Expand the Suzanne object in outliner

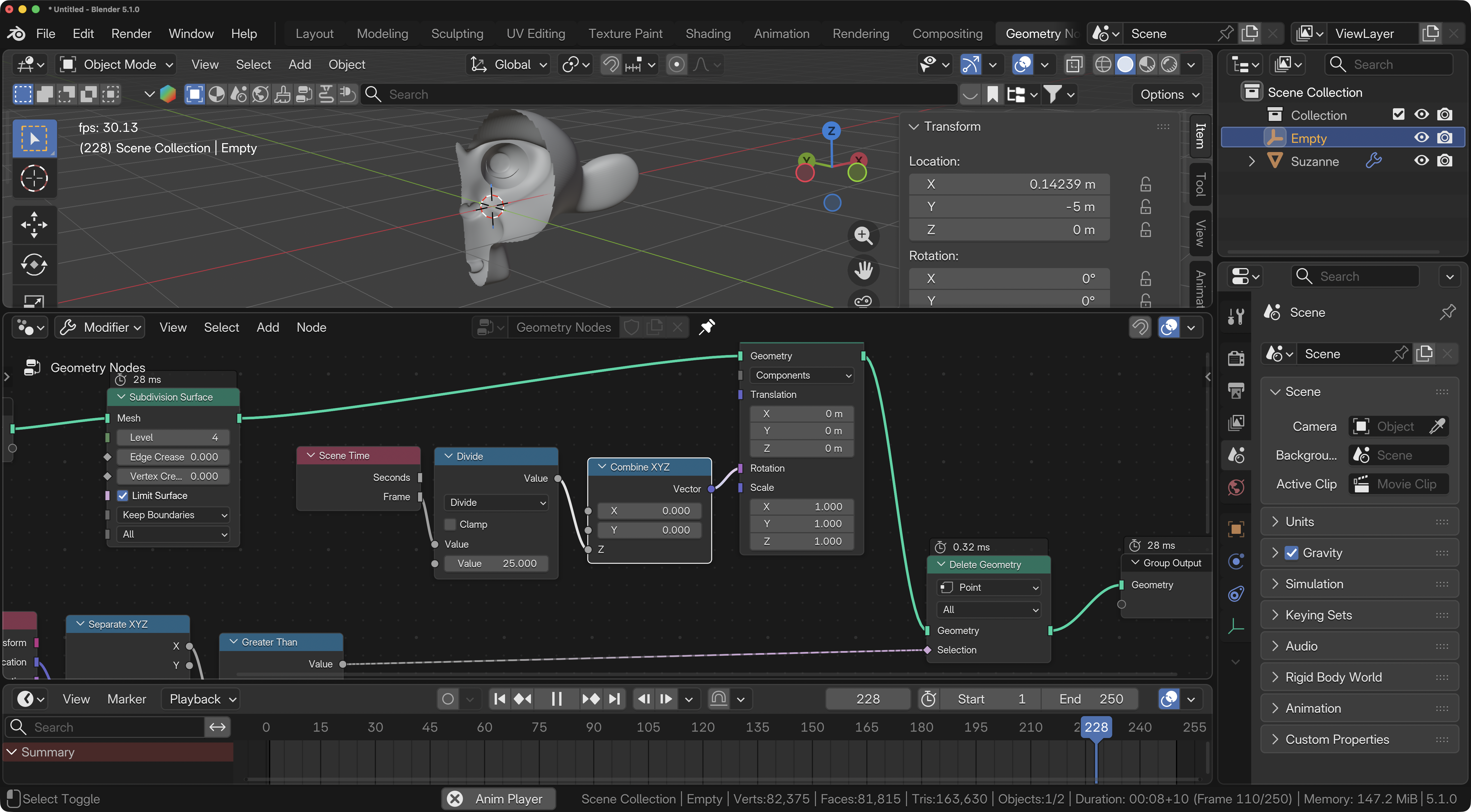point(1252,162)
